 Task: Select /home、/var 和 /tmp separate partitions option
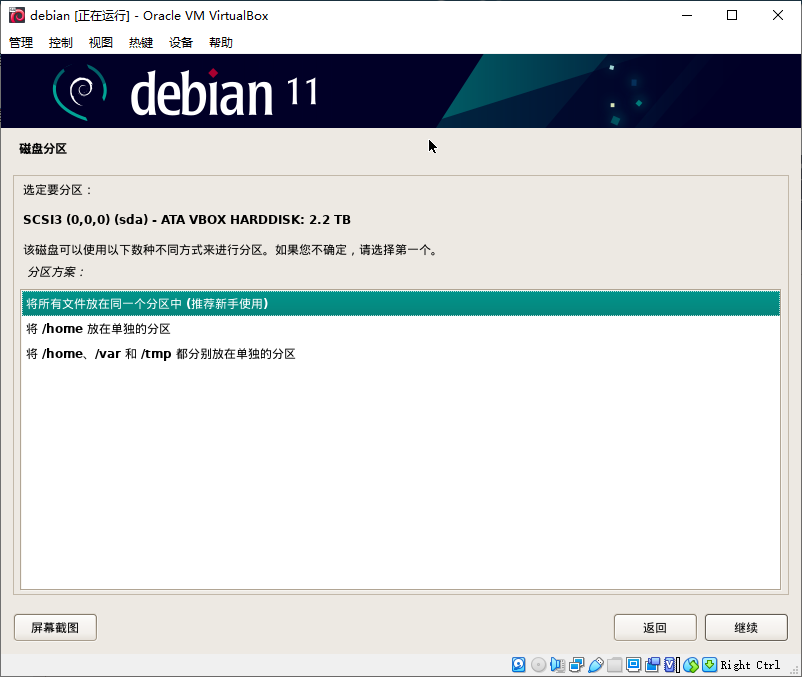(401, 354)
